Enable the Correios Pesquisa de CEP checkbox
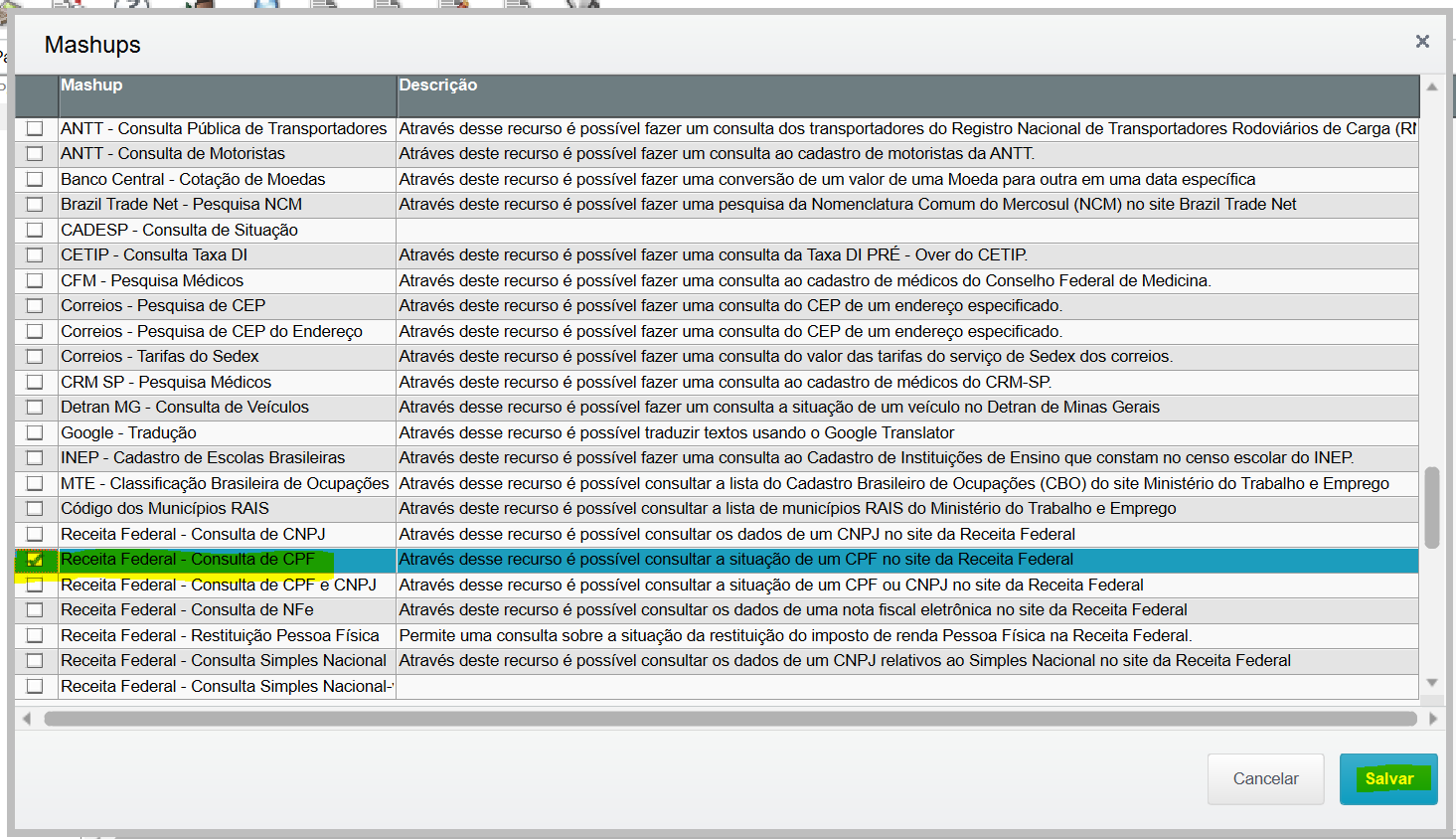The image size is (1456, 839). (x=35, y=306)
